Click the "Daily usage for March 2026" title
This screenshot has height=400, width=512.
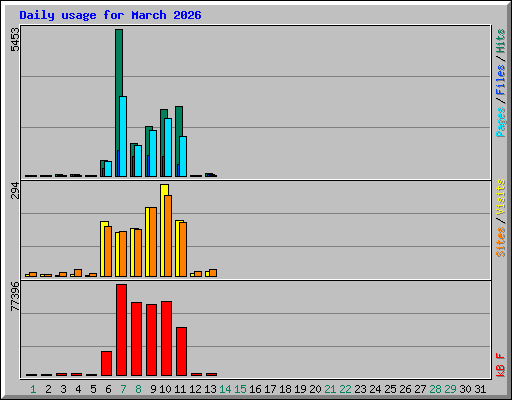[x=110, y=15]
